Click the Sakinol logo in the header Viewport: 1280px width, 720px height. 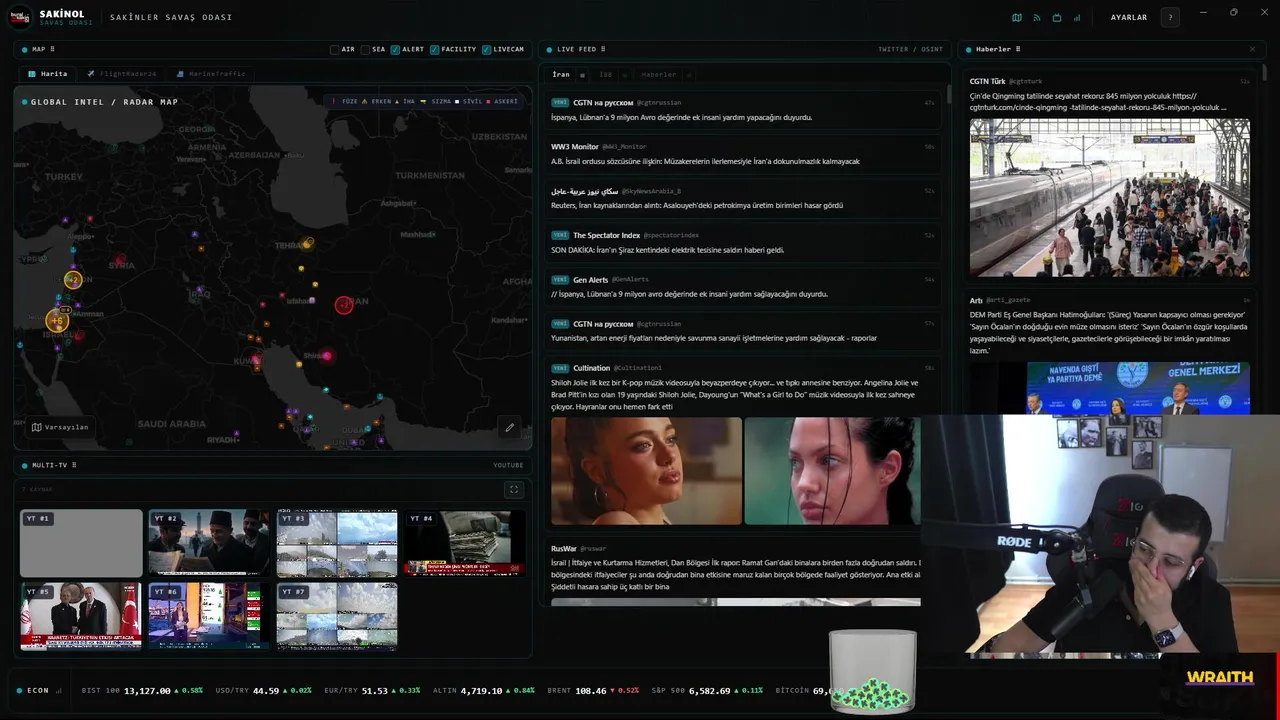(x=22, y=17)
